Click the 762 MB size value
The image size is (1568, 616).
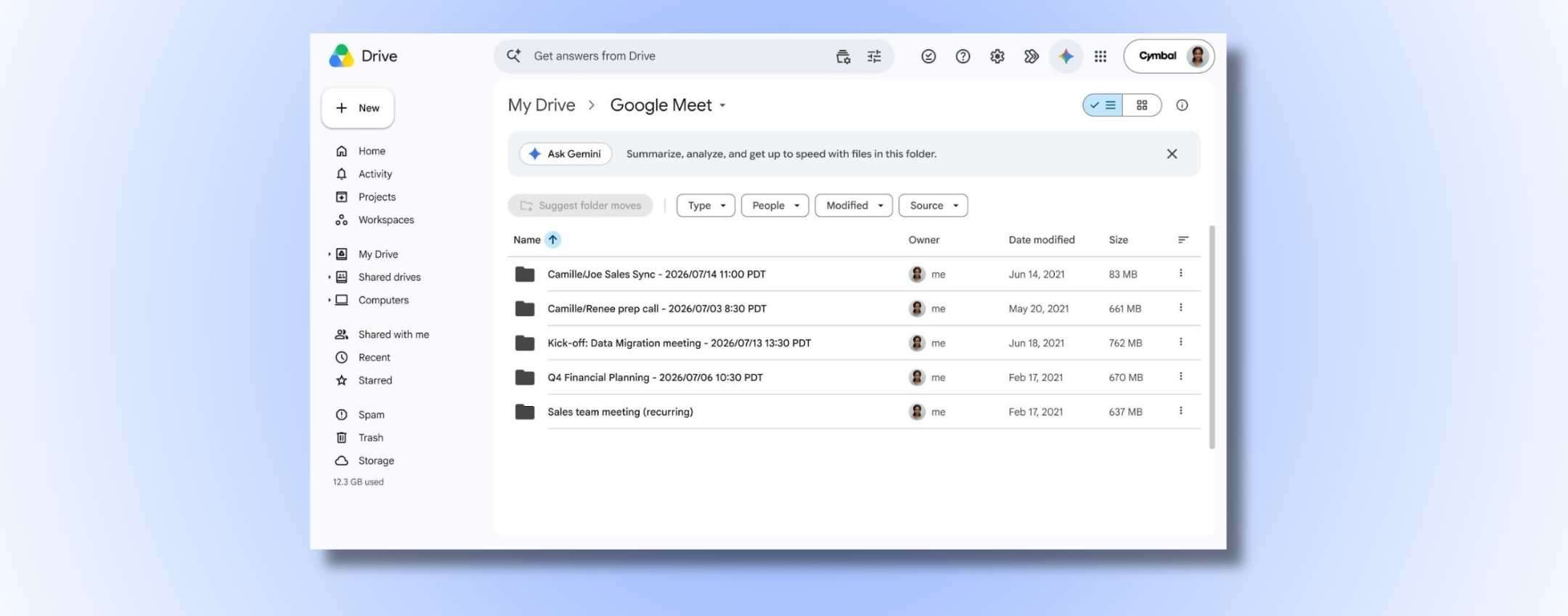1125,343
